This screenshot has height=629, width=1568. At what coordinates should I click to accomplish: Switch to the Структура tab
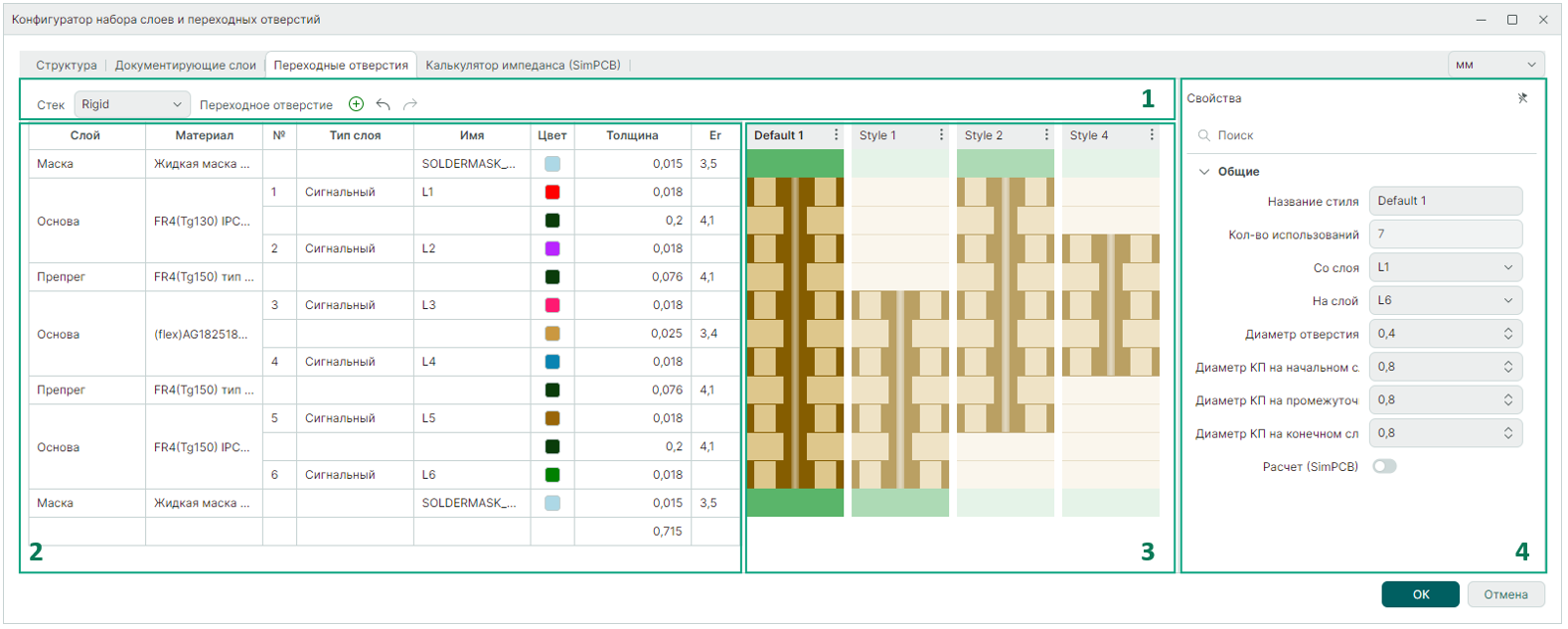tap(67, 66)
